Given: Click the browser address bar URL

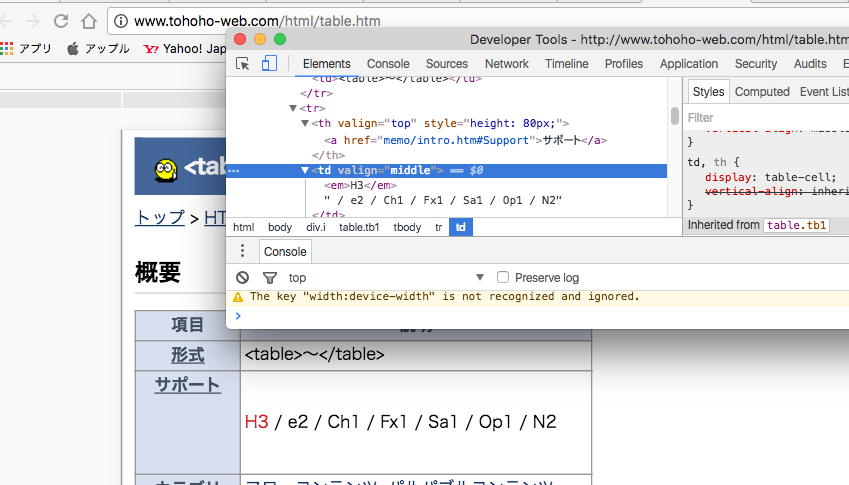Looking at the screenshot, I should tap(257, 21).
